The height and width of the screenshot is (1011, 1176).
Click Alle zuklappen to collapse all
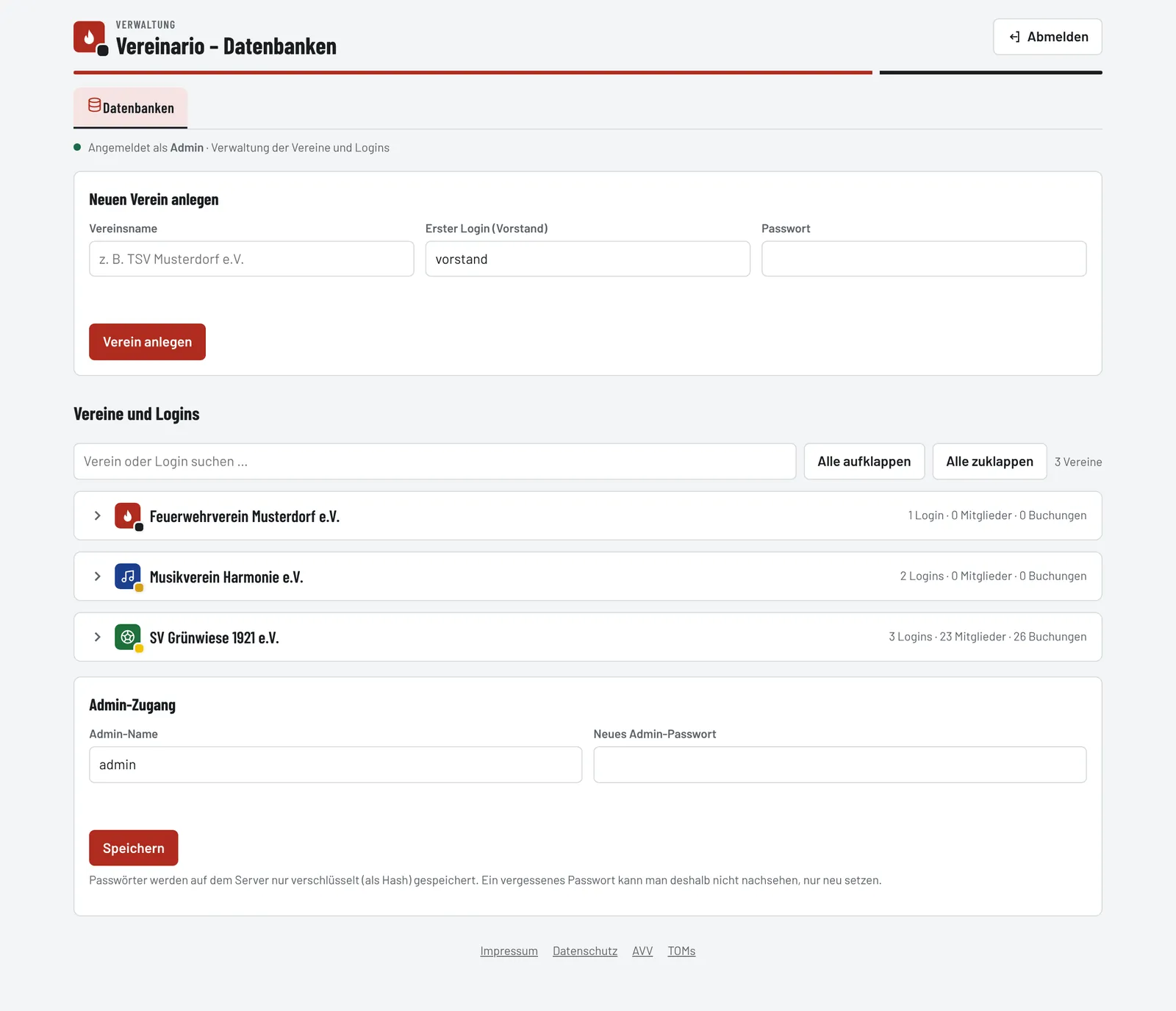click(x=989, y=462)
